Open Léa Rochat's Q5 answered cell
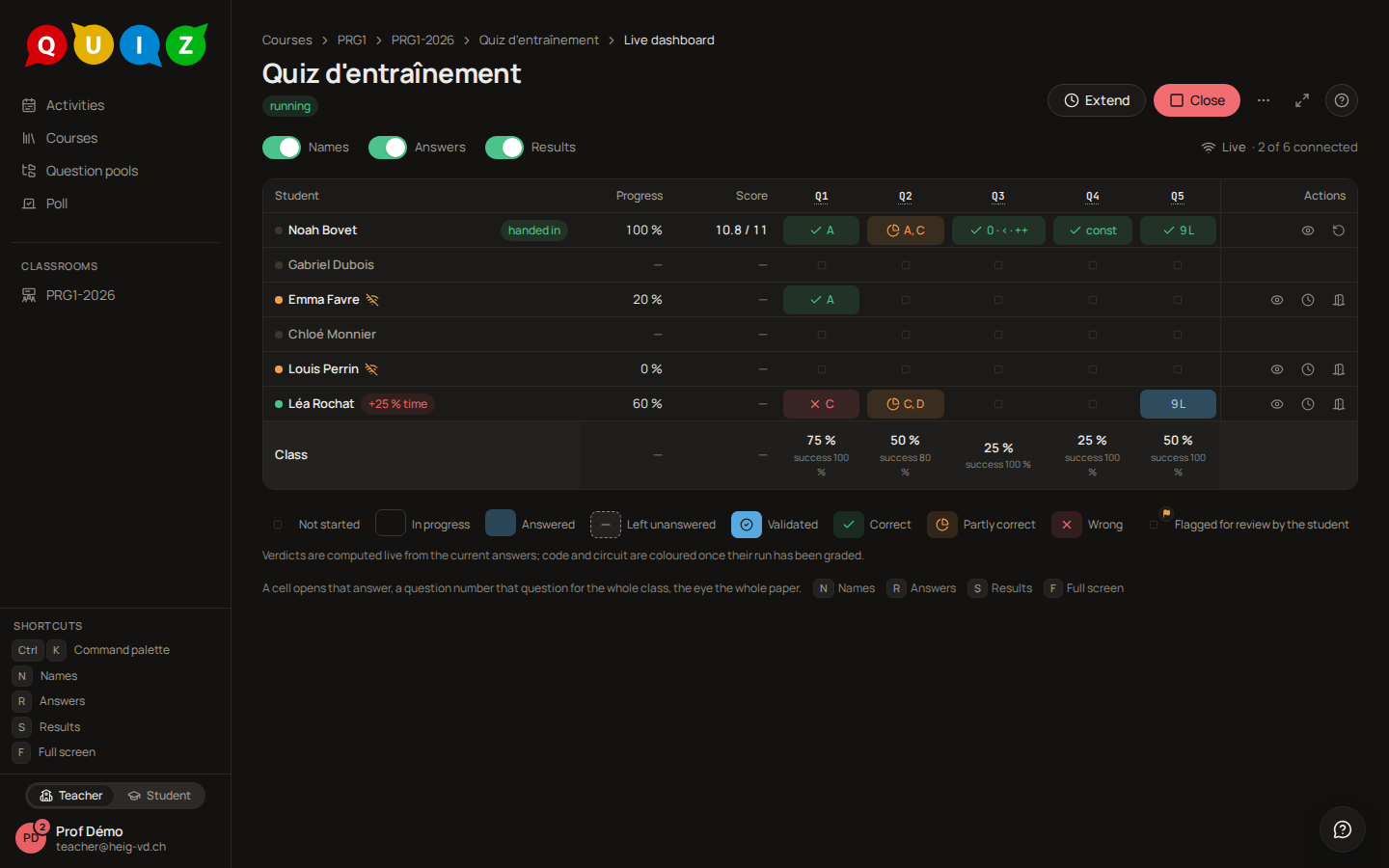The height and width of the screenshot is (868, 1389). (1178, 404)
